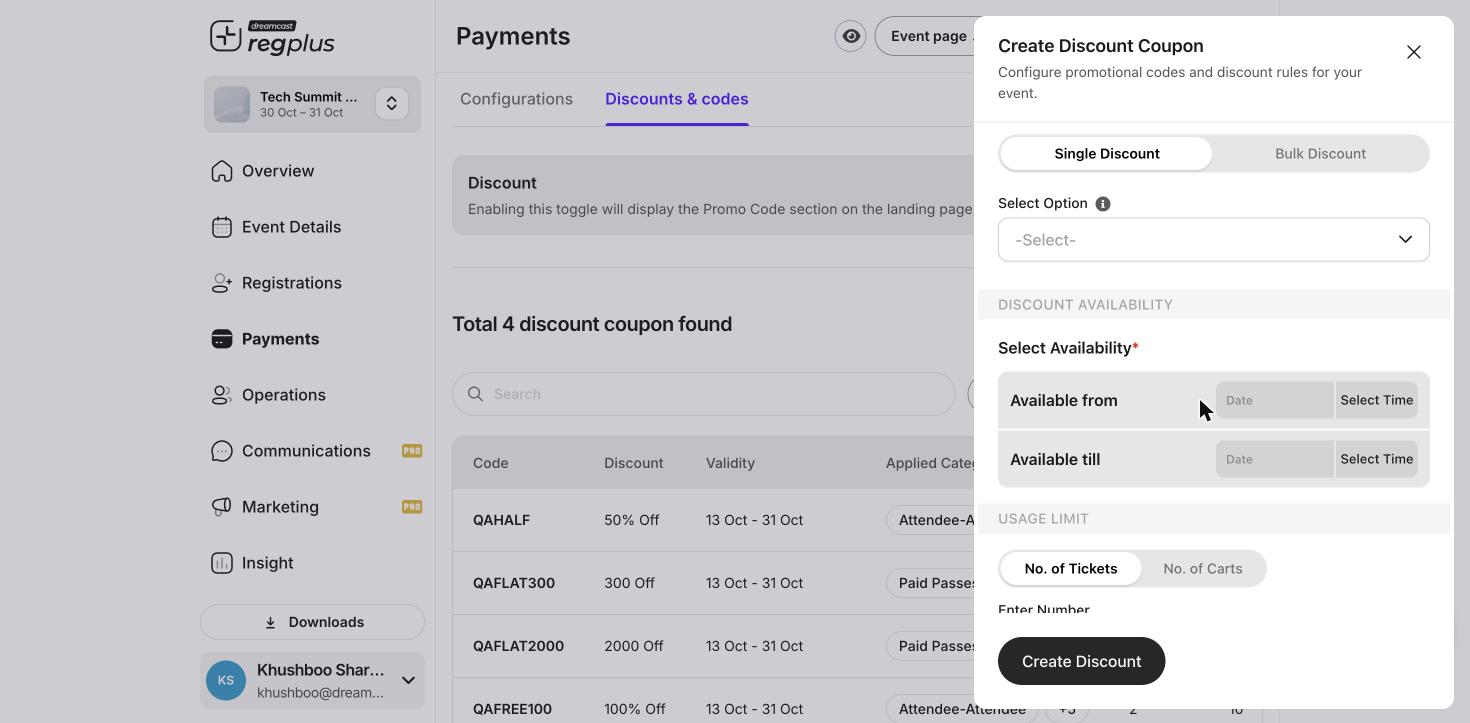Click the Paid Passes tag in QAFLAT300 row
The width and height of the screenshot is (1470, 723).
(x=932, y=583)
